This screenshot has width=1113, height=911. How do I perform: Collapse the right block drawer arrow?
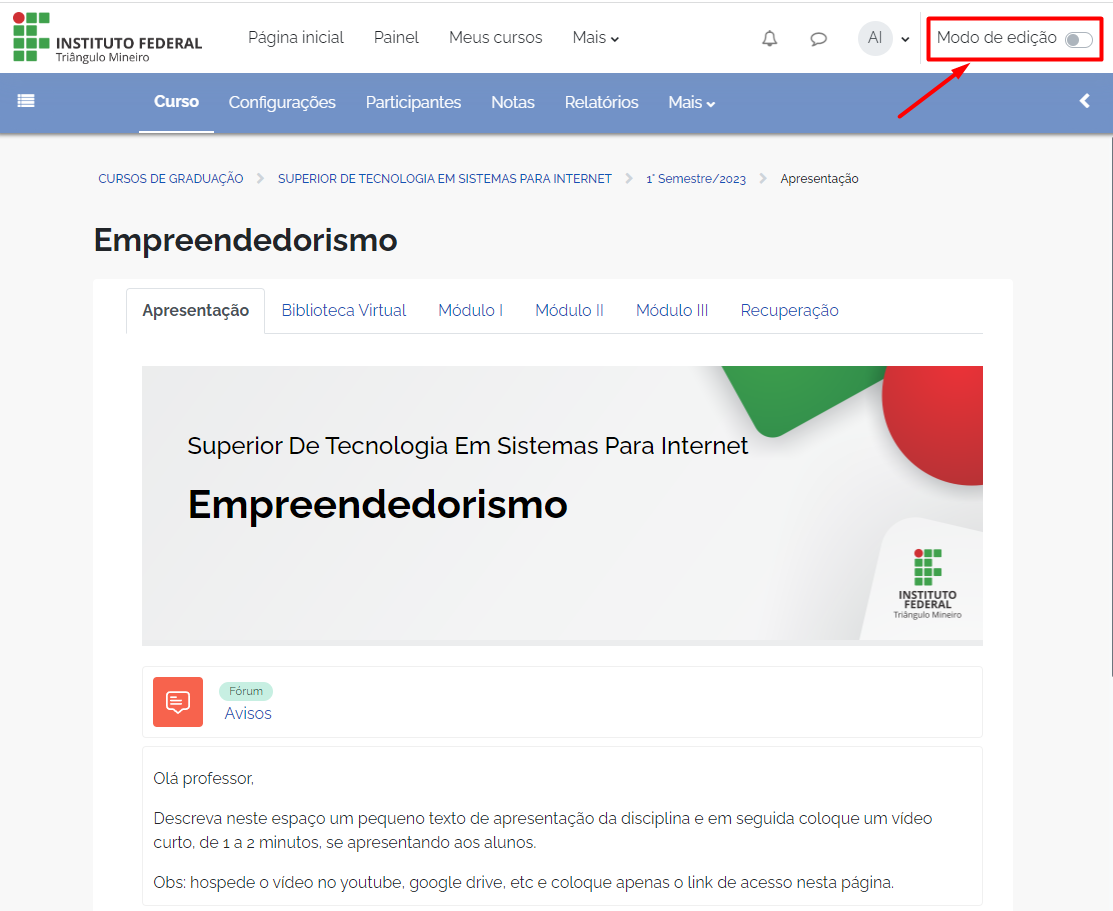pyautogui.click(x=1085, y=101)
